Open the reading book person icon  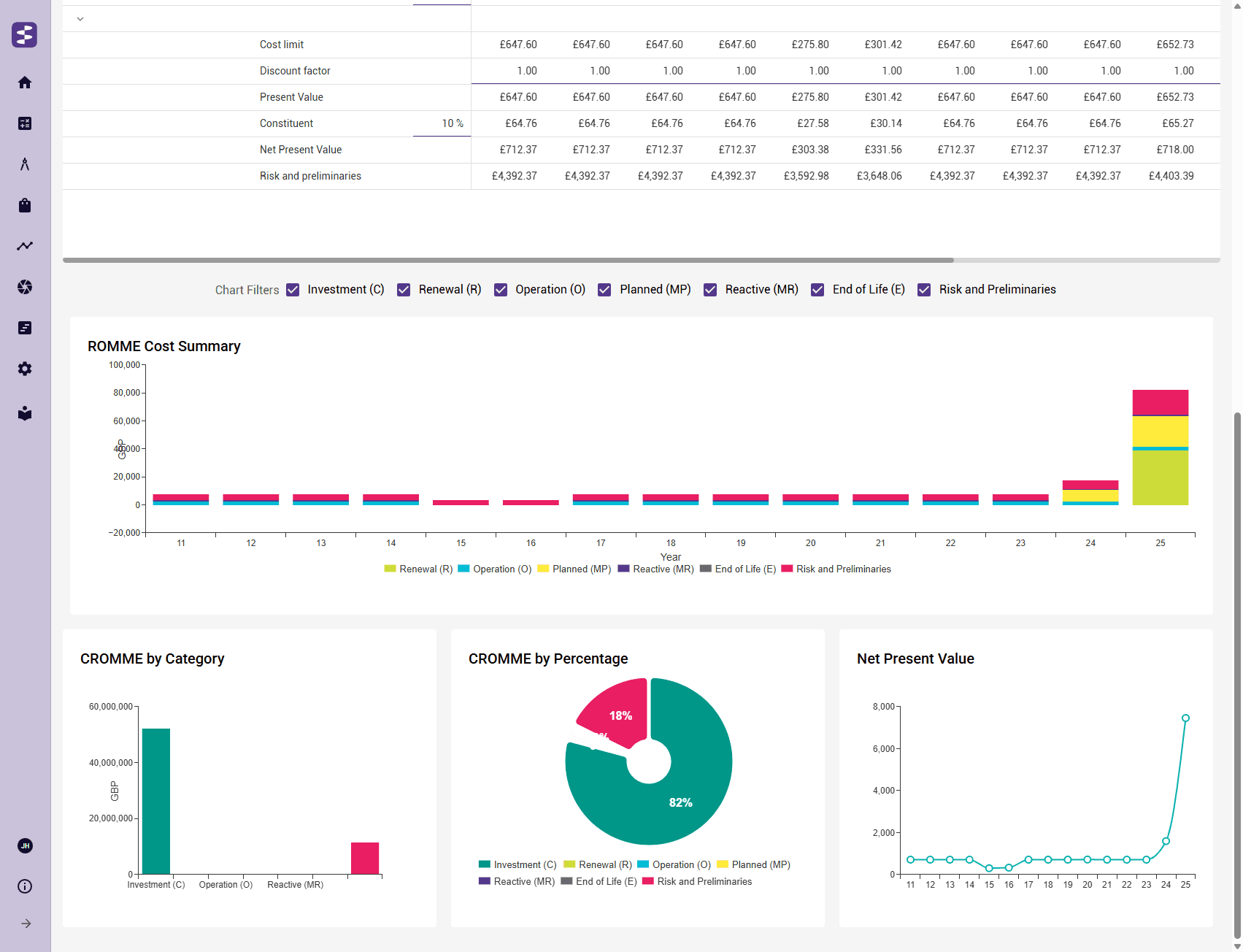[x=25, y=413]
